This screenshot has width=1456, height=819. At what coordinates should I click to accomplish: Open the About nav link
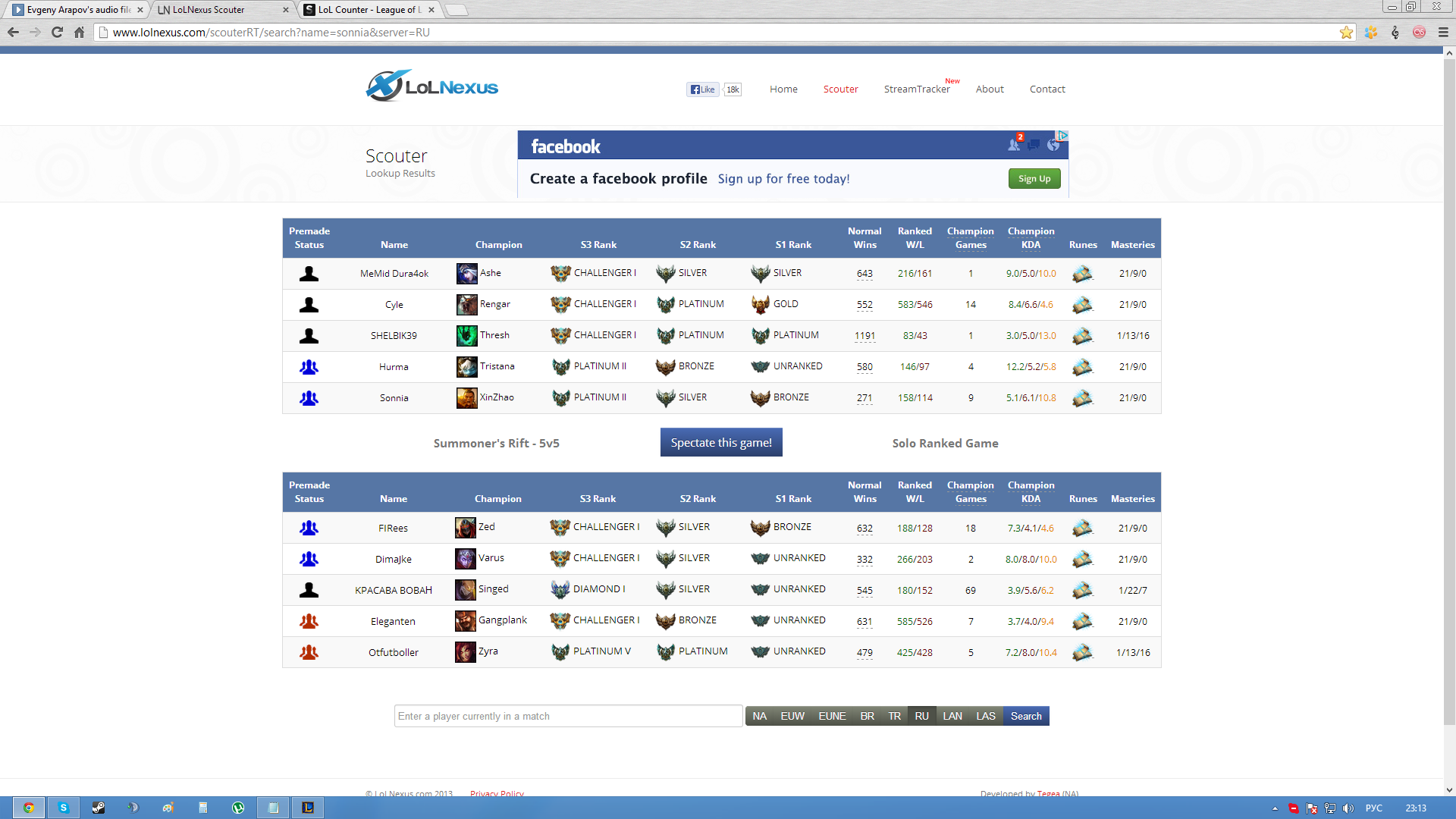point(990,89)
